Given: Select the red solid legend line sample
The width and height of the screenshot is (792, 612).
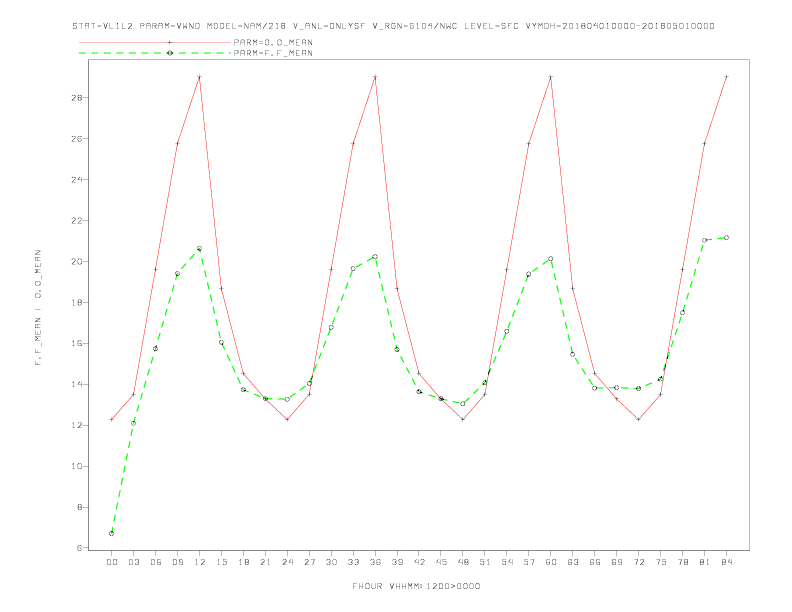Looking at the screenshot, I should pyautogui.click(x=155, y=42).
